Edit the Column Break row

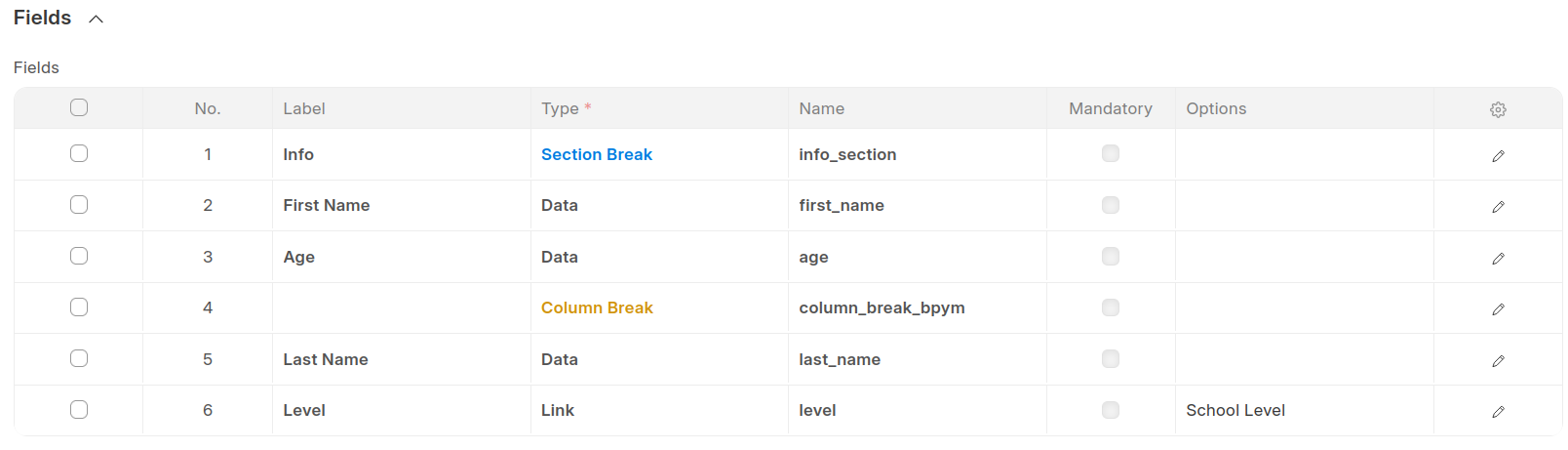click(1498, 308)
